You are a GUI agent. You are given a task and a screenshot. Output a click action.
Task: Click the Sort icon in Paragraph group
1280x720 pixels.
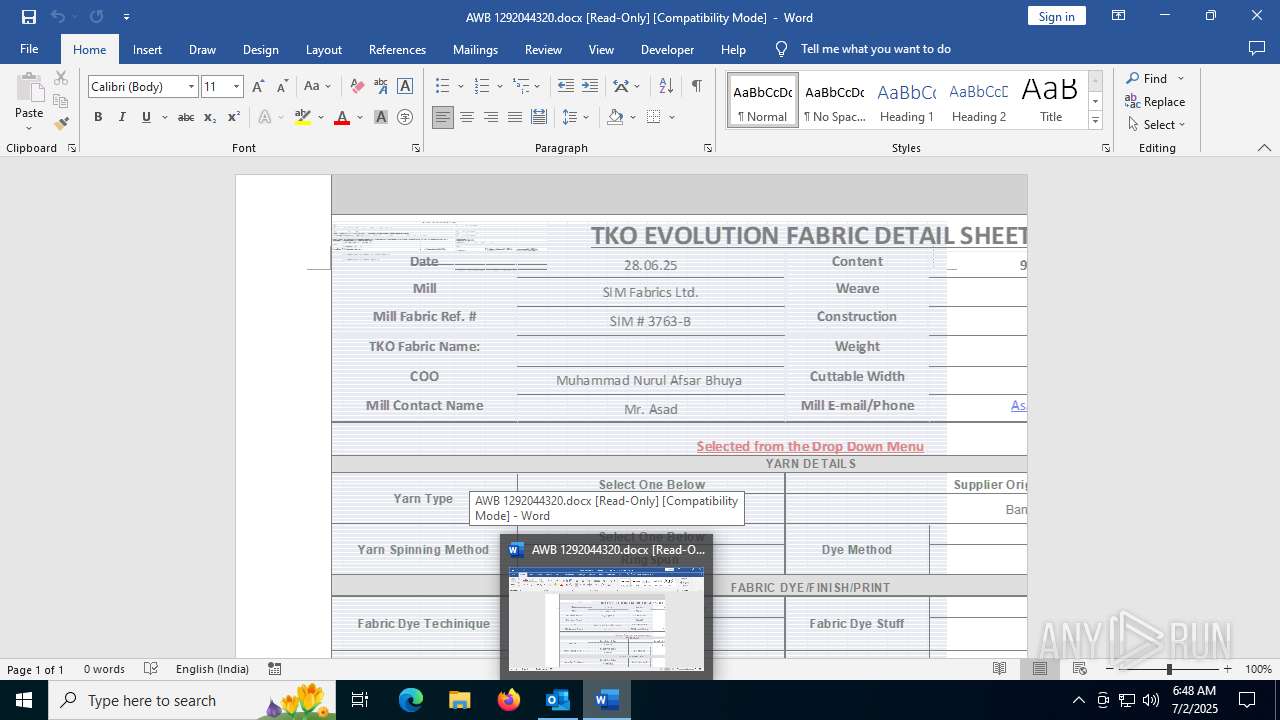point(666,86)
